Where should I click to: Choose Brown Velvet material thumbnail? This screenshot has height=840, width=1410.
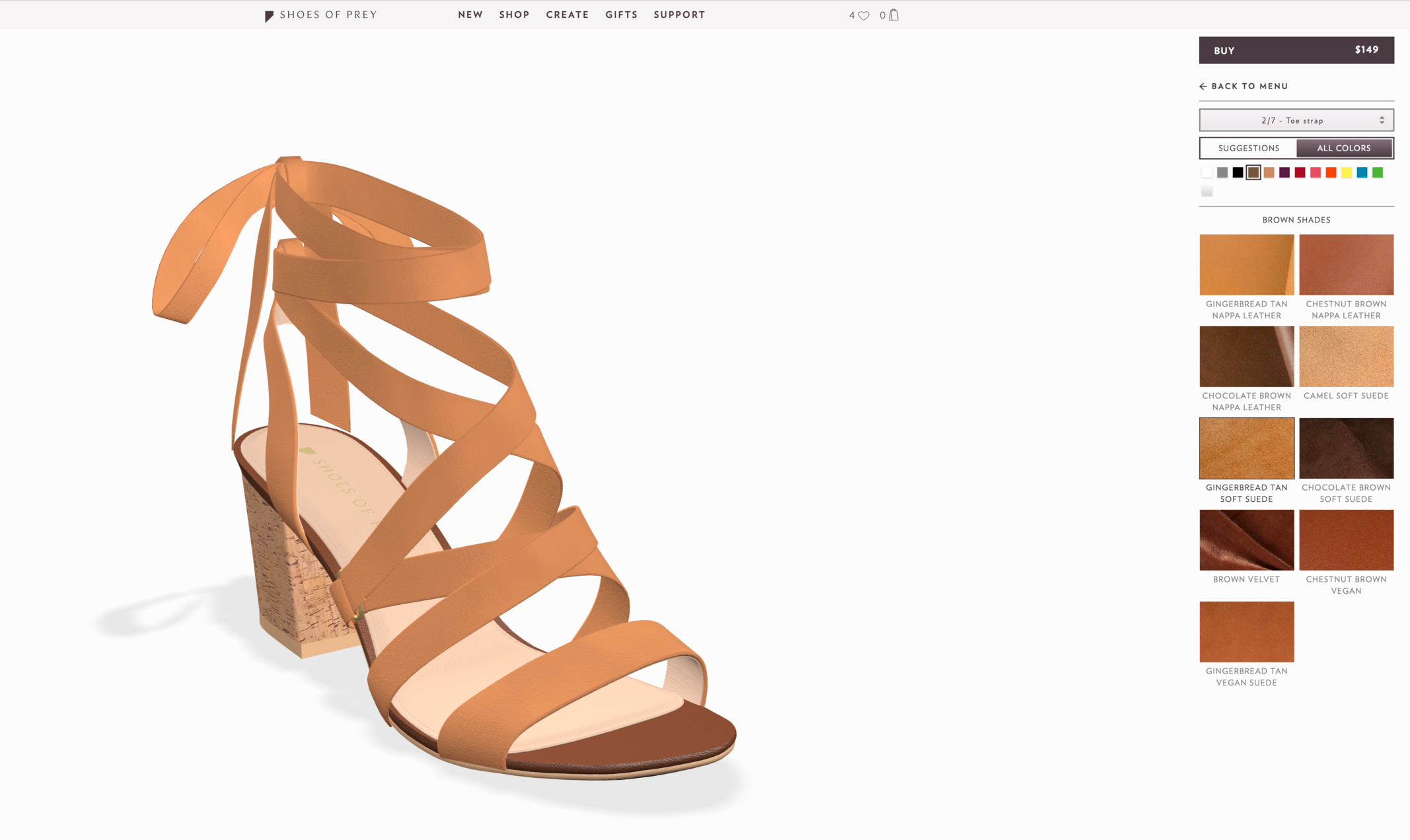1246,540
